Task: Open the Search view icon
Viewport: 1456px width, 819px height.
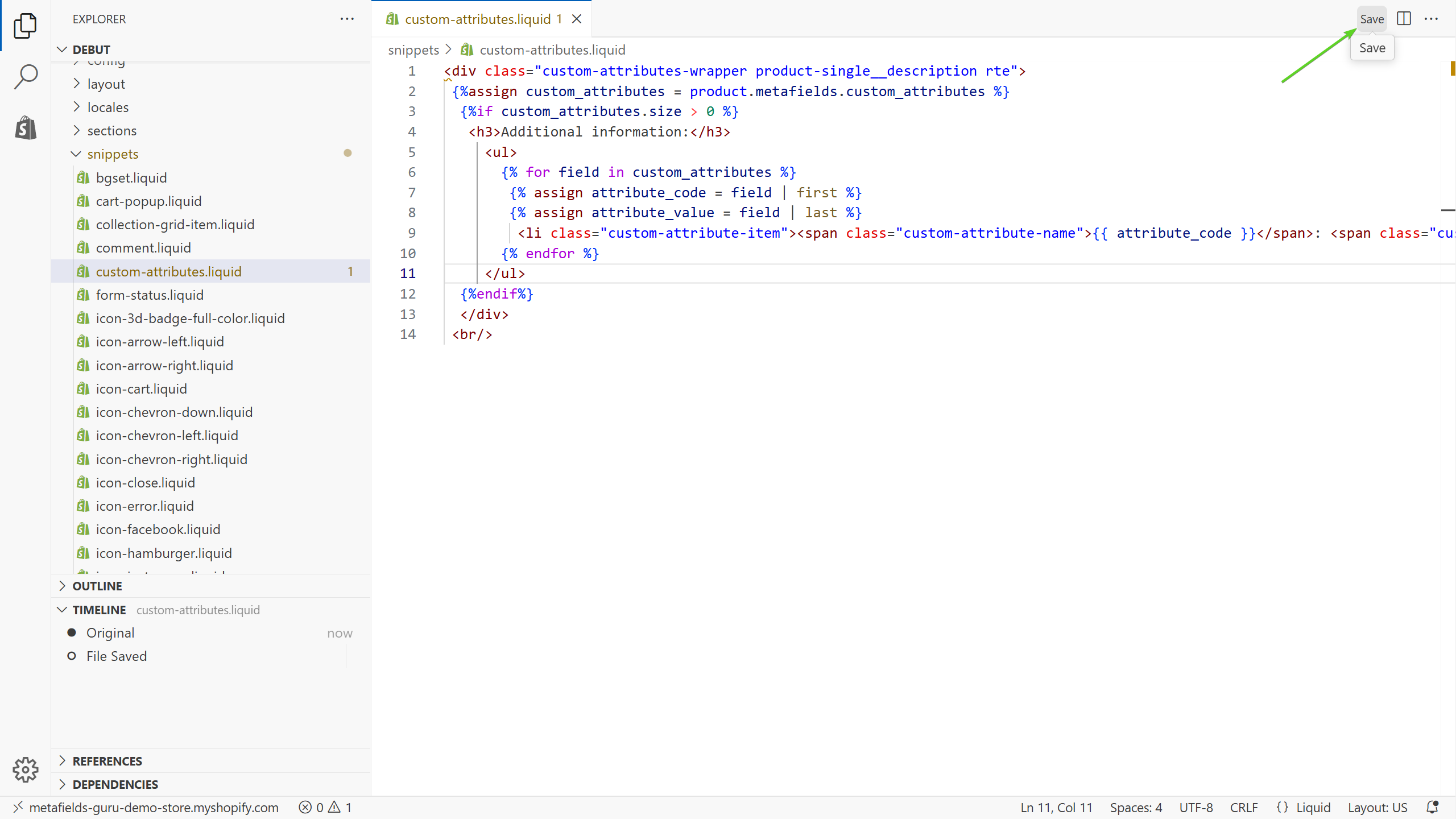Action: point(25,76)
